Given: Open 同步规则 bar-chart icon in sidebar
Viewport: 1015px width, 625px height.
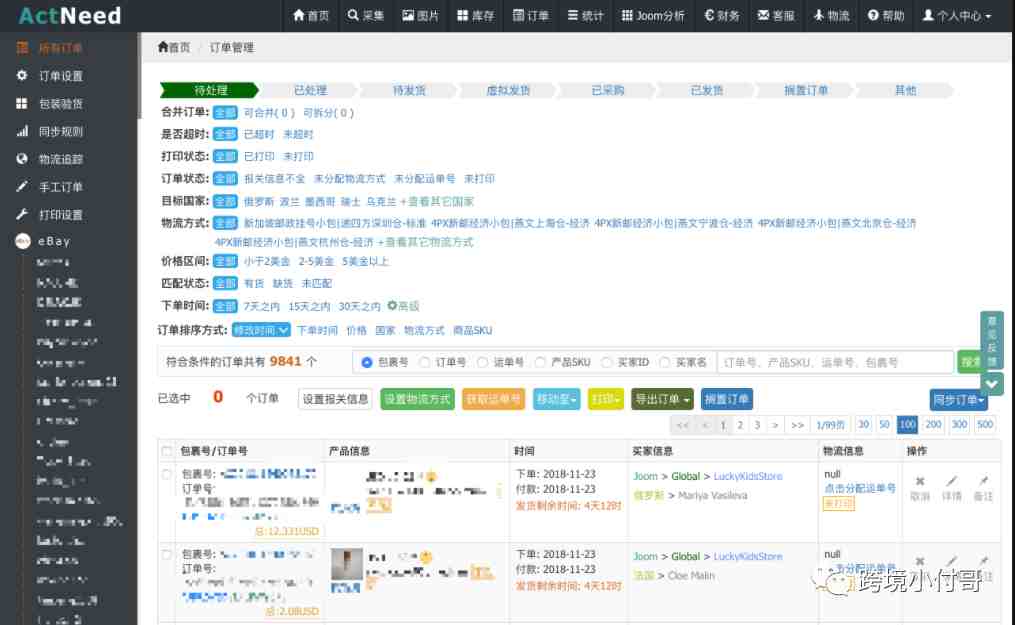Looking at the screenshot, I should 22,131.
